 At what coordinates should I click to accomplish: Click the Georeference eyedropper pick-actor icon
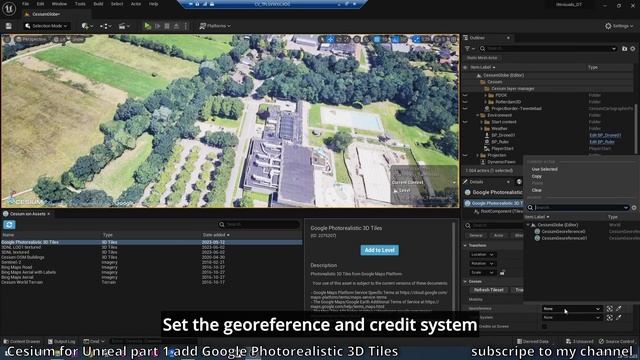click(619, 309)
